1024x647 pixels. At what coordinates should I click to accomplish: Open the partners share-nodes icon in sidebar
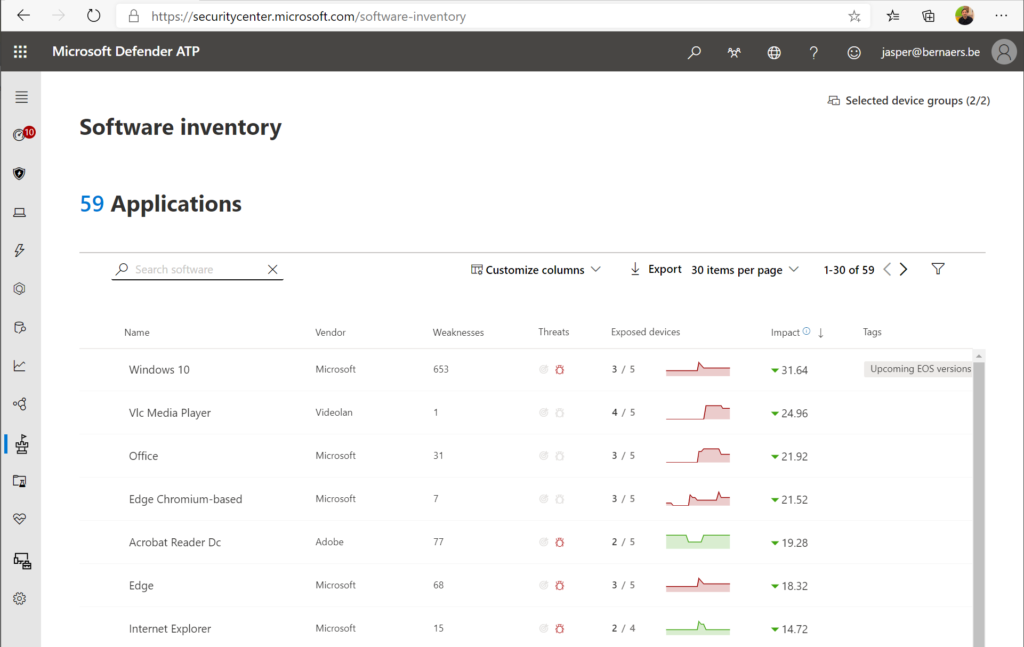pyautogui.click(x=20, y=404)
